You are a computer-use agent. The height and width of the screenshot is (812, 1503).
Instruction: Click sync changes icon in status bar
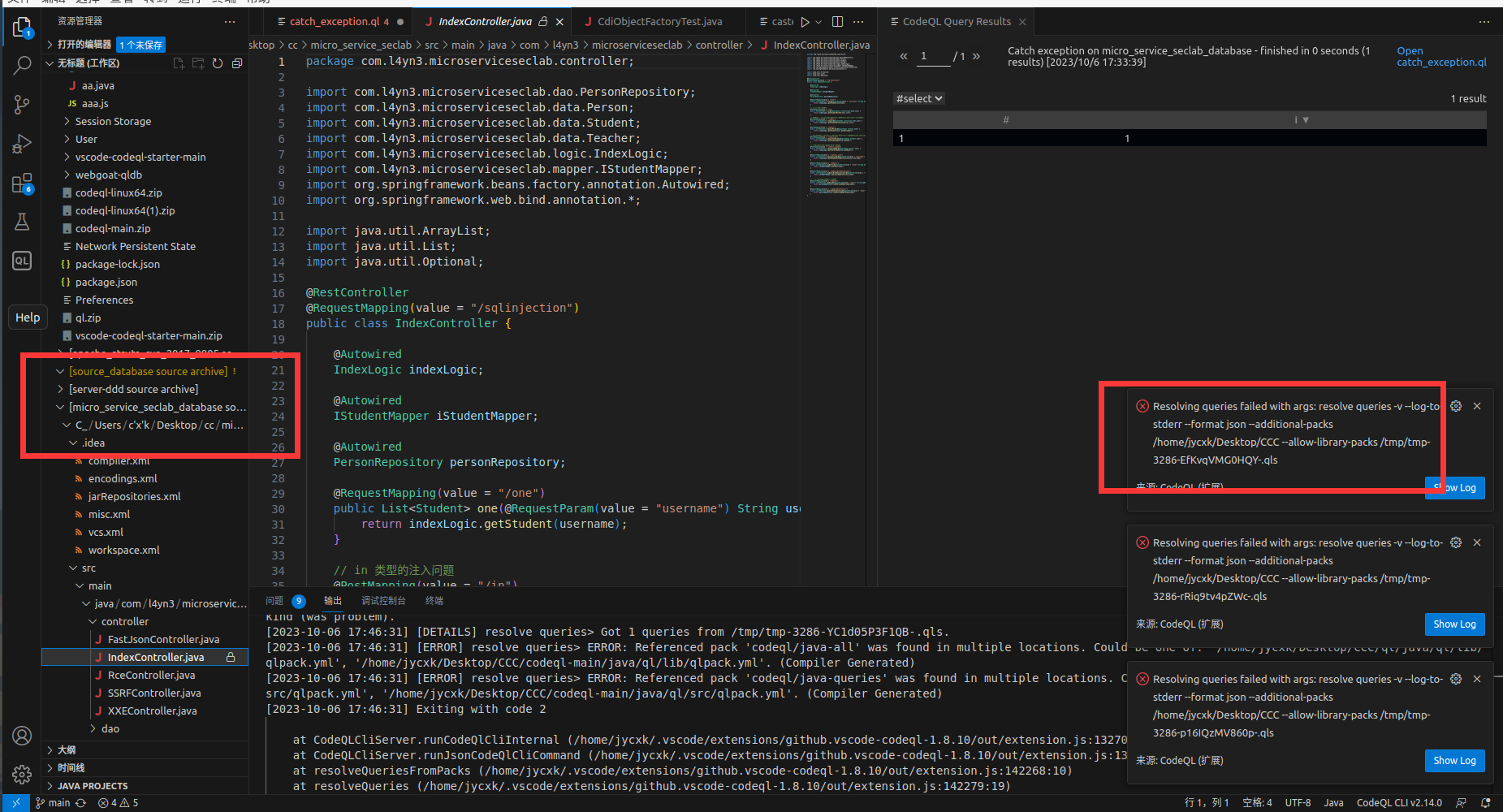pos(81,803)
